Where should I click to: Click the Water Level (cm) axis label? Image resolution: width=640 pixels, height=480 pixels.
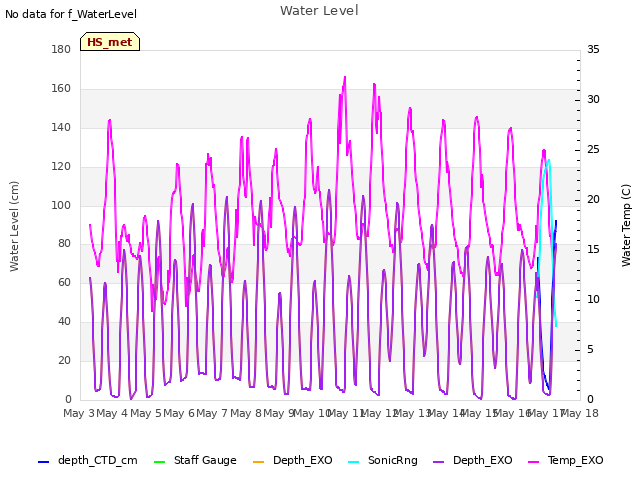point(14,227)
